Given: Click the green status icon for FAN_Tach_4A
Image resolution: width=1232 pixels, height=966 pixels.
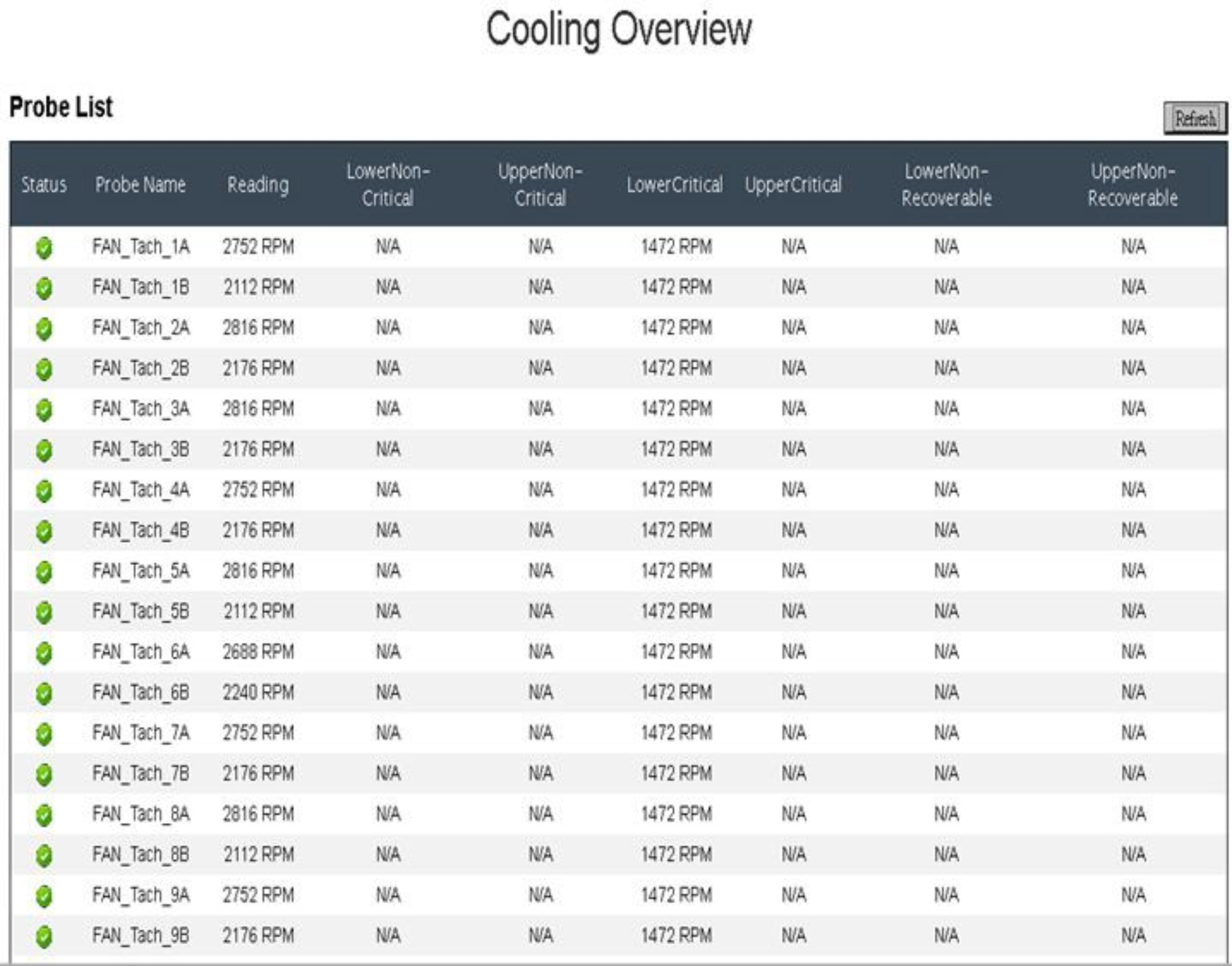Looking at the screenshot, I should pos(44,491).
